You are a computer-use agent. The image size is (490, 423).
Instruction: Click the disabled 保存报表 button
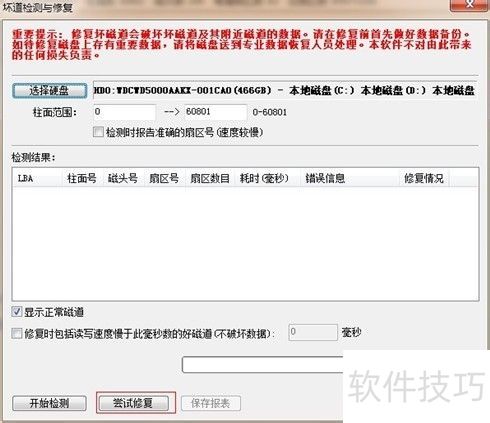point(211,403)
